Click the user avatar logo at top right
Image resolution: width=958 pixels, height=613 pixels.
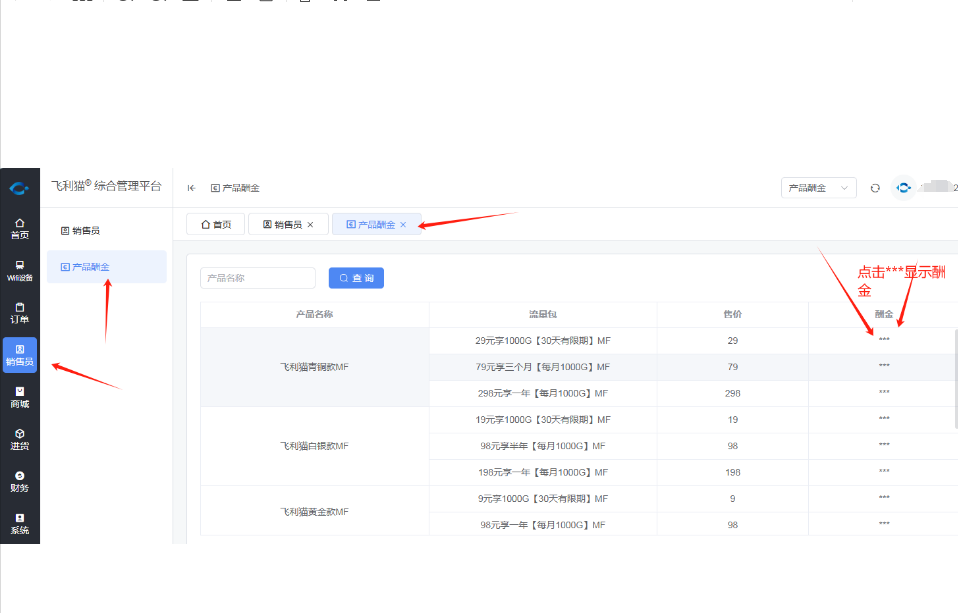903,188
